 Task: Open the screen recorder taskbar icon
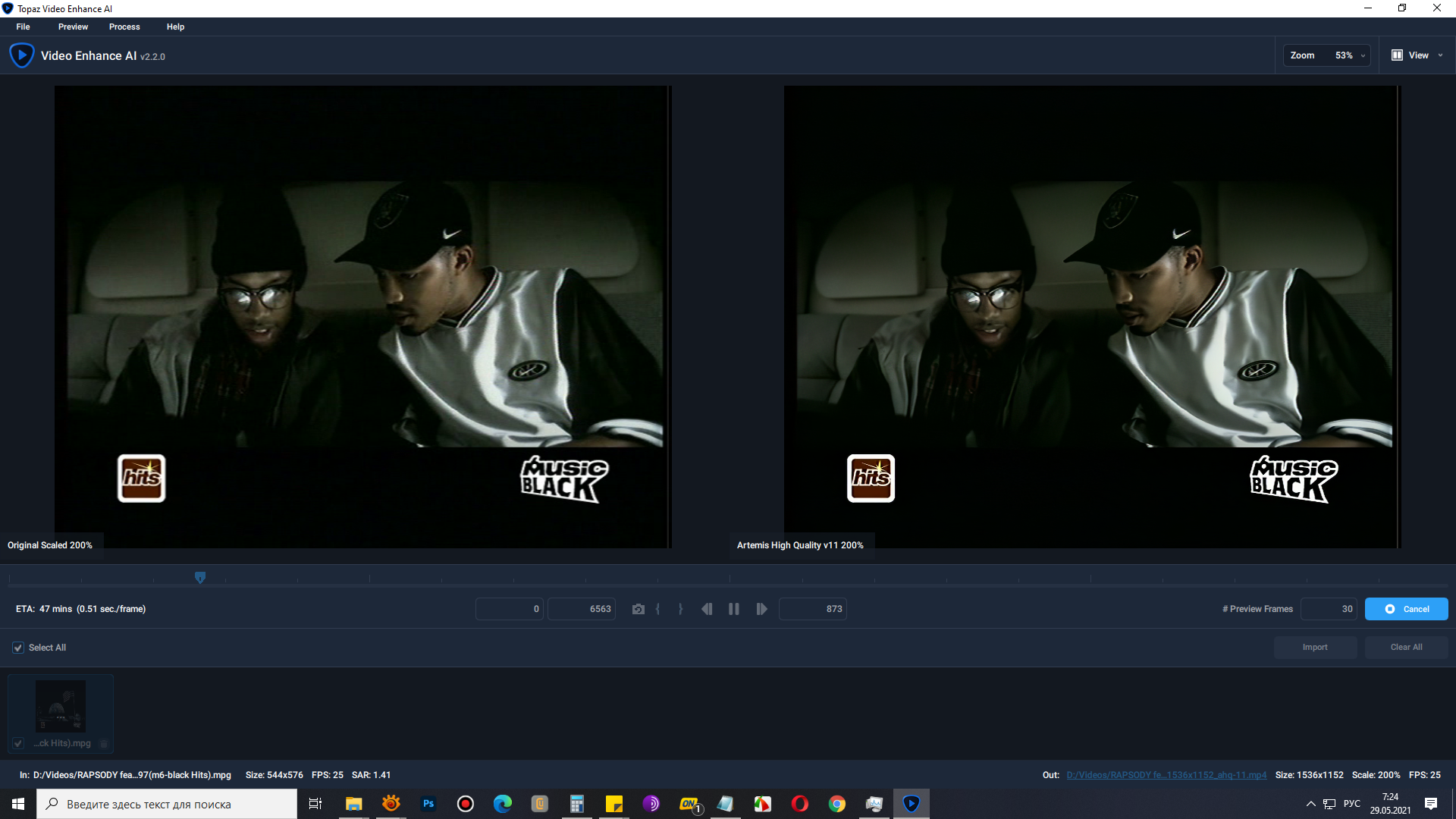(x=466, y=804)
